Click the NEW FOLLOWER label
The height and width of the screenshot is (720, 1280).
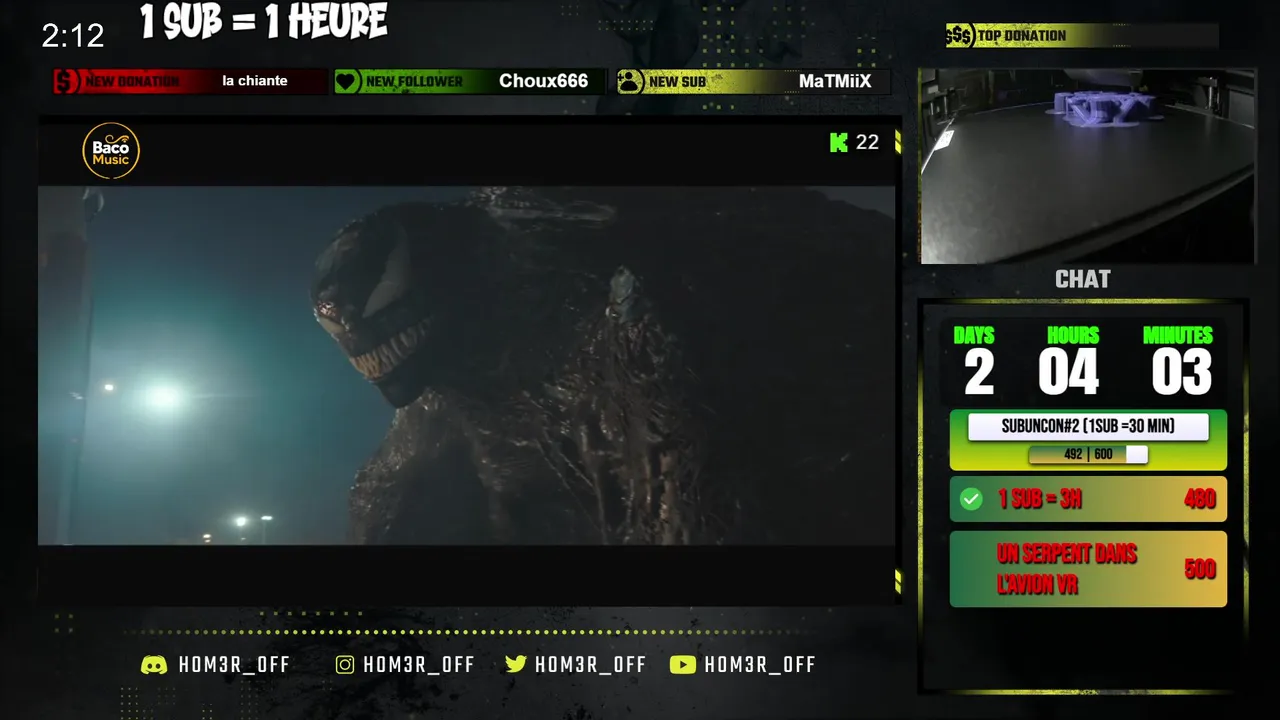click(414, 82)
